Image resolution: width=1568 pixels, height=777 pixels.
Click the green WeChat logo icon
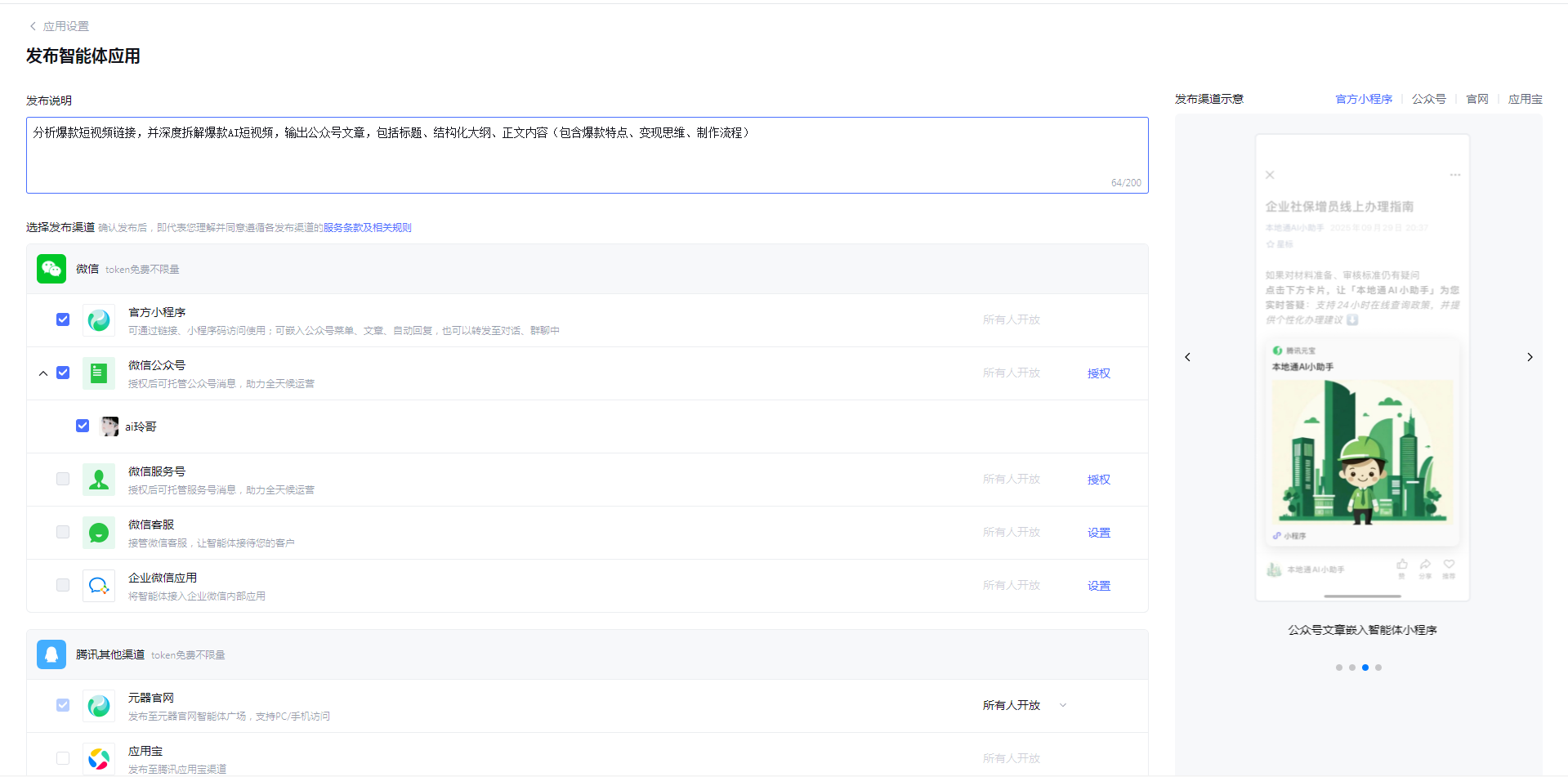click(51, 269)
